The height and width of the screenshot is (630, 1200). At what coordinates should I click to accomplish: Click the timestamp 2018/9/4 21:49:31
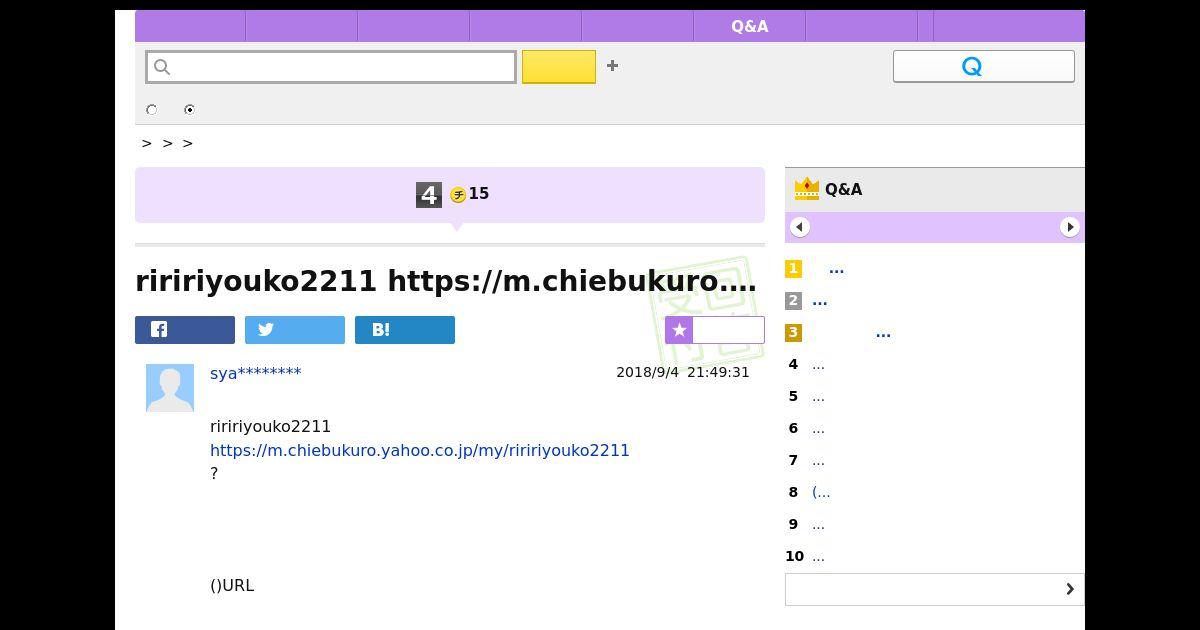tap(683, 372)
